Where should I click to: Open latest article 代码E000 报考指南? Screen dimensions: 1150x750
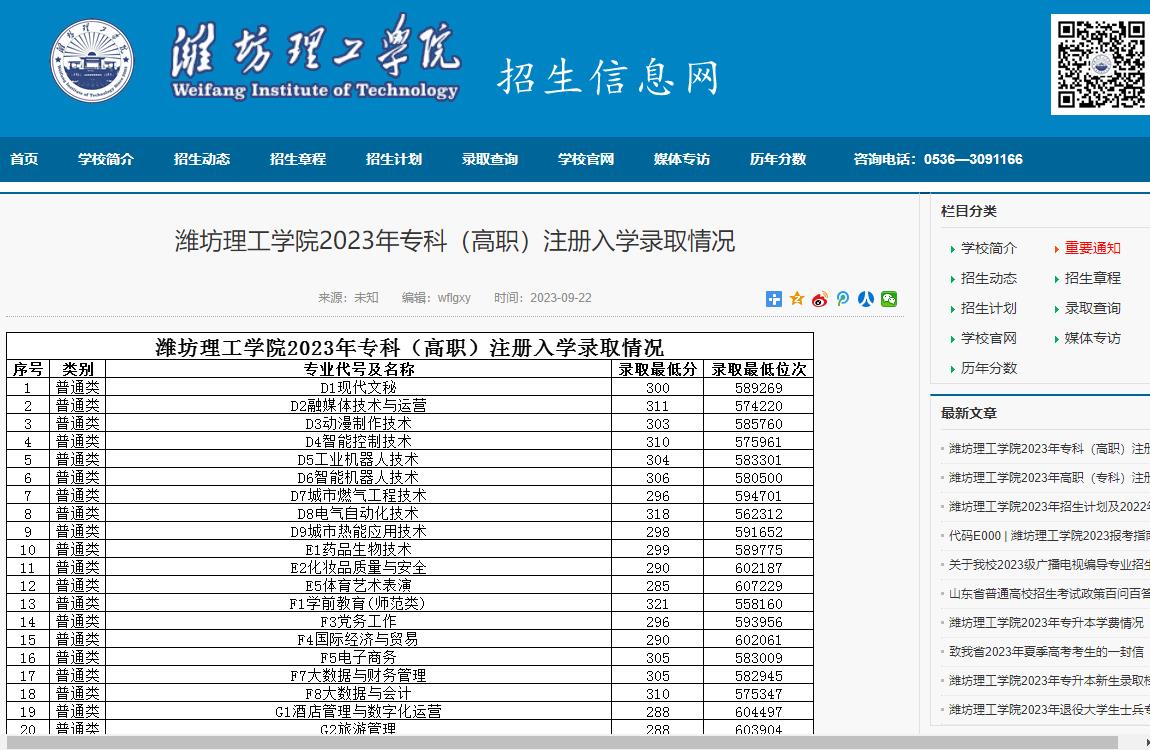[x=1050, y=536]
